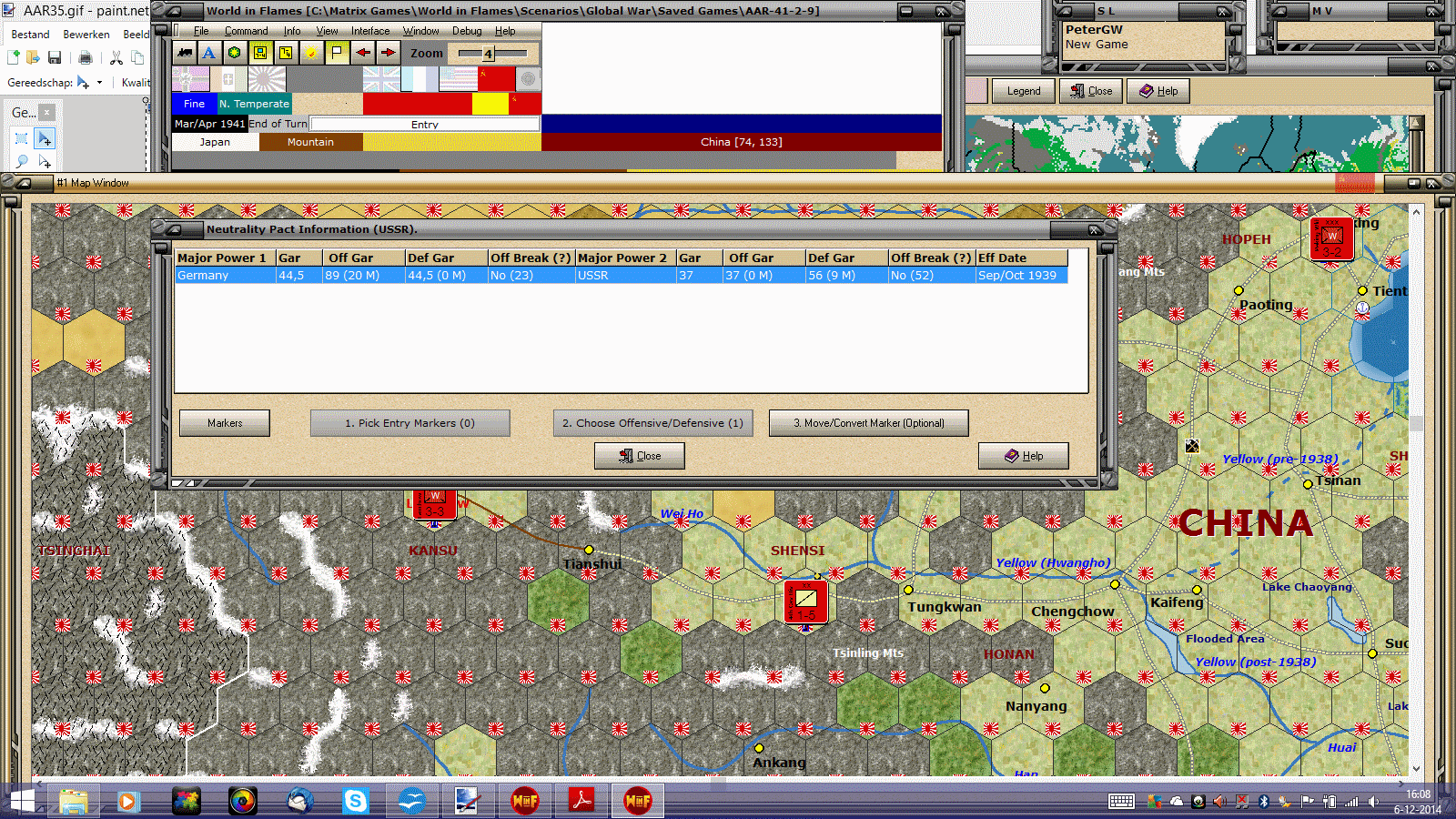
Task: Click the map window vertical scrollbar
Action: 1416,490
